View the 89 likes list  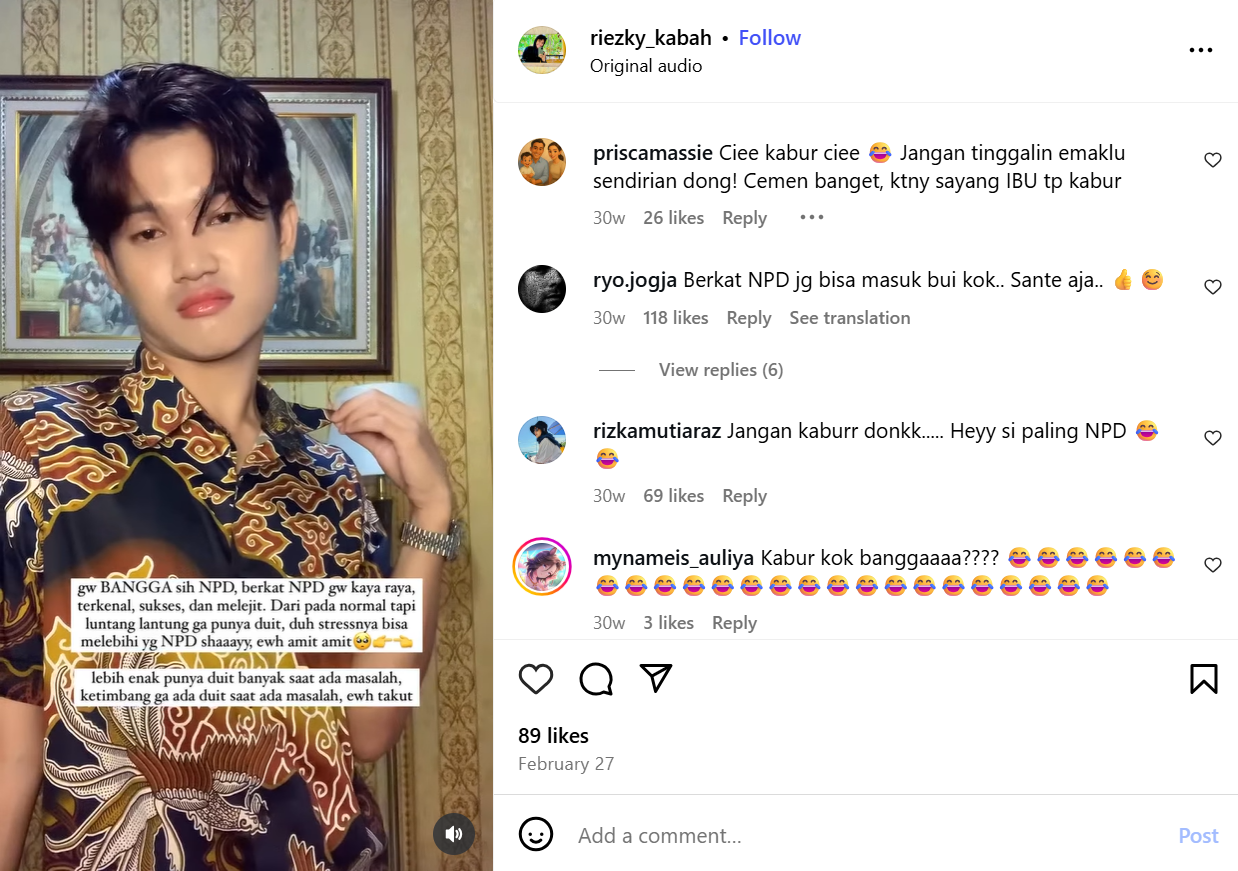(x=553, y=736)
